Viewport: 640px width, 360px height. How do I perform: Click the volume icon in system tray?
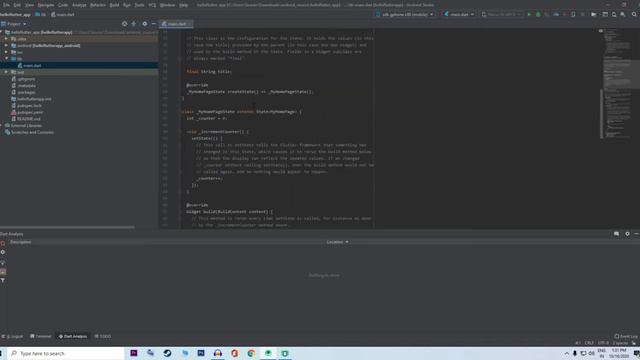tap(592, 353)
